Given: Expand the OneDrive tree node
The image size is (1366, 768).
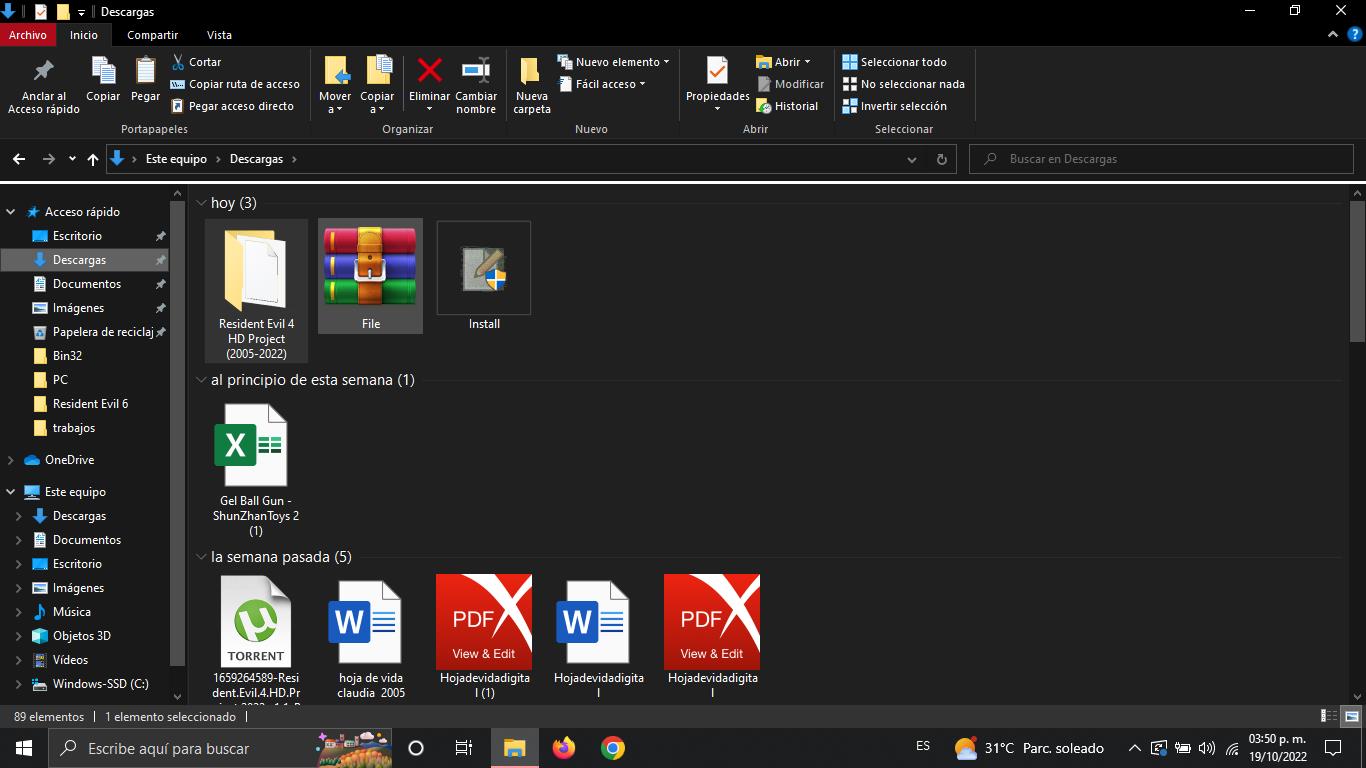Looking at the screenshot, I should click(x=11, y=460).
